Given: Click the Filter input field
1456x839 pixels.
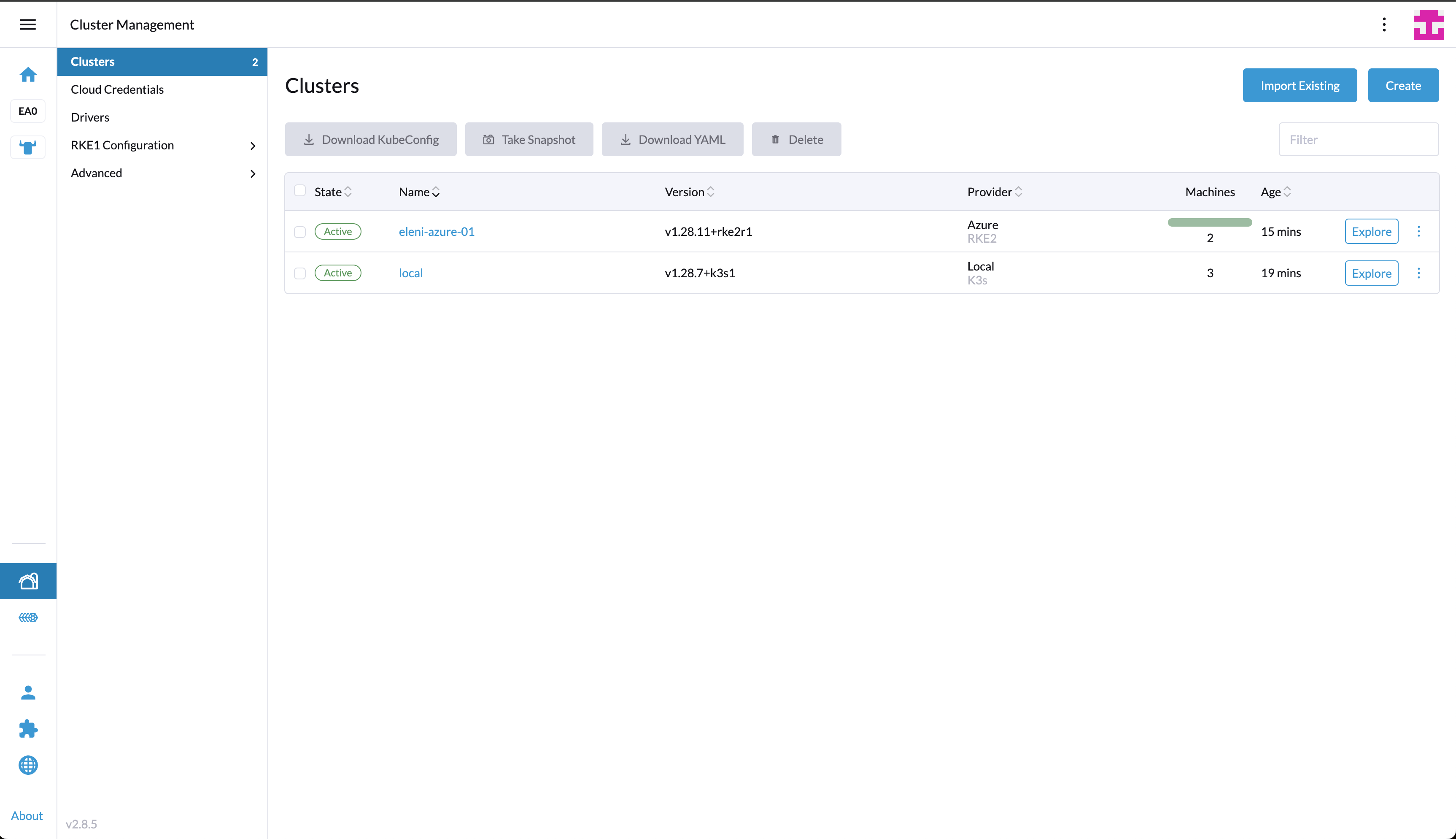Looking at the screenshot, I should click(1358, 139).
